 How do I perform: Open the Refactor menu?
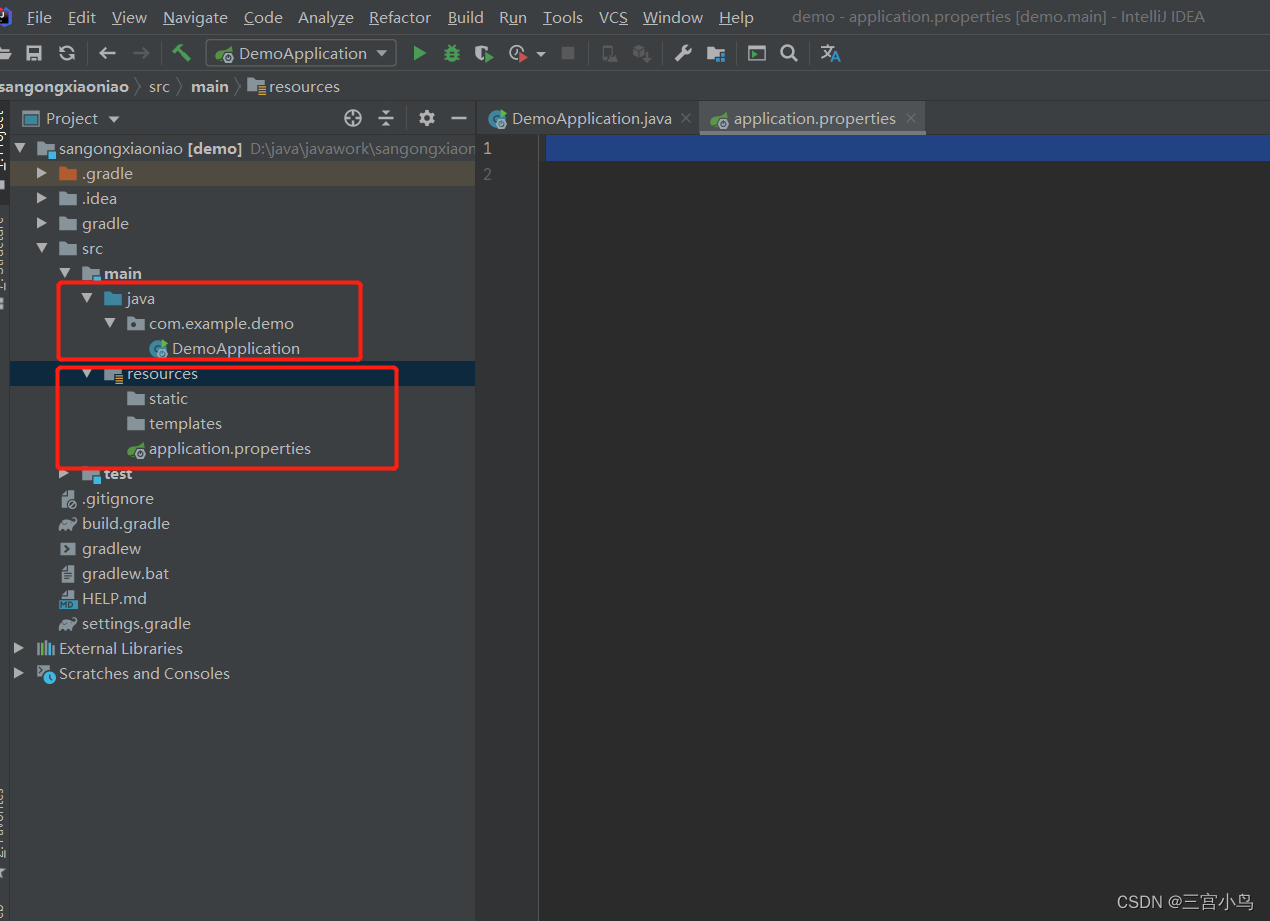coord(399,17)
